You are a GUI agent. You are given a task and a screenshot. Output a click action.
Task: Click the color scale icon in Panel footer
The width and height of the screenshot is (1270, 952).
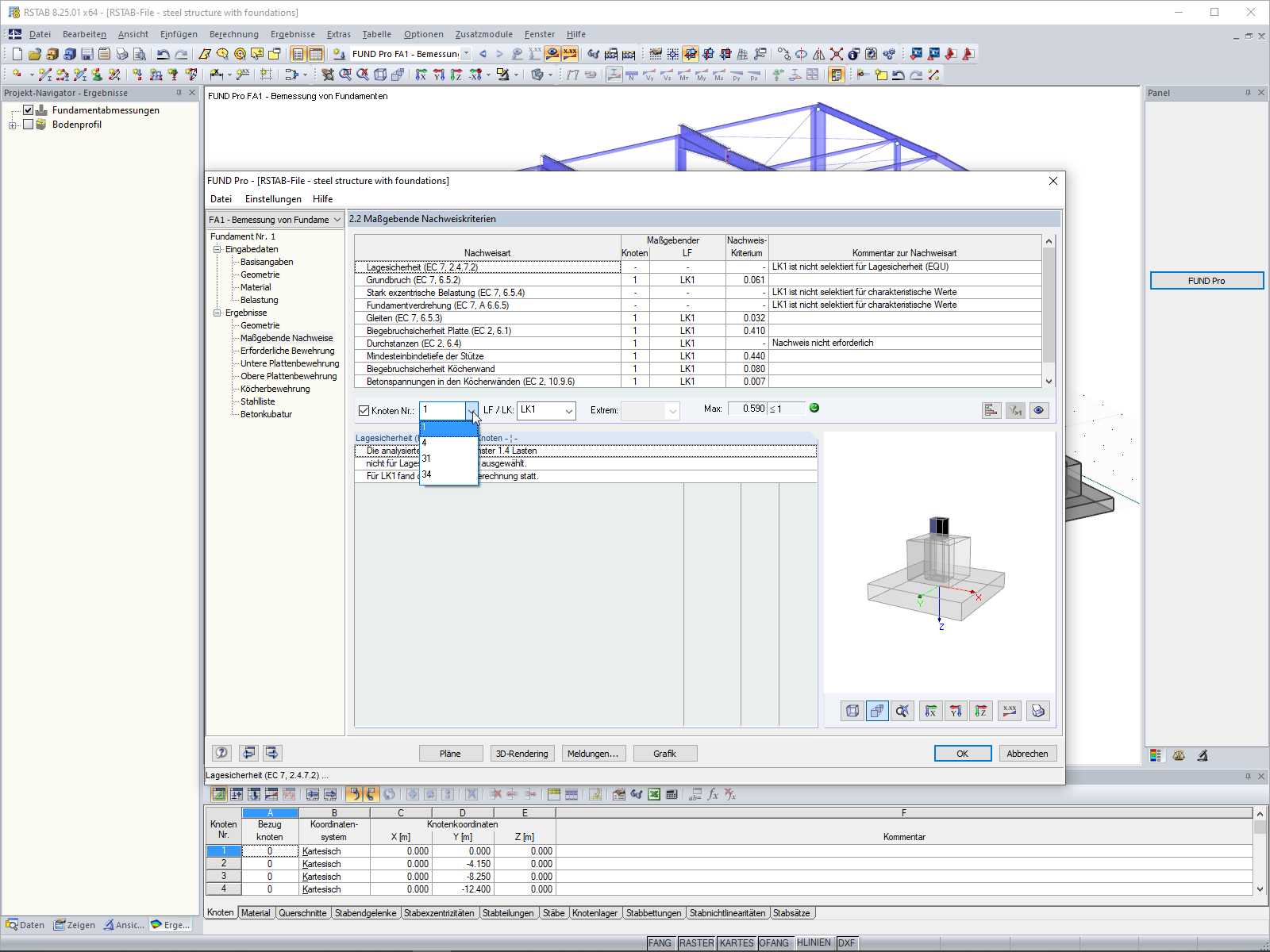[1156, 755]
